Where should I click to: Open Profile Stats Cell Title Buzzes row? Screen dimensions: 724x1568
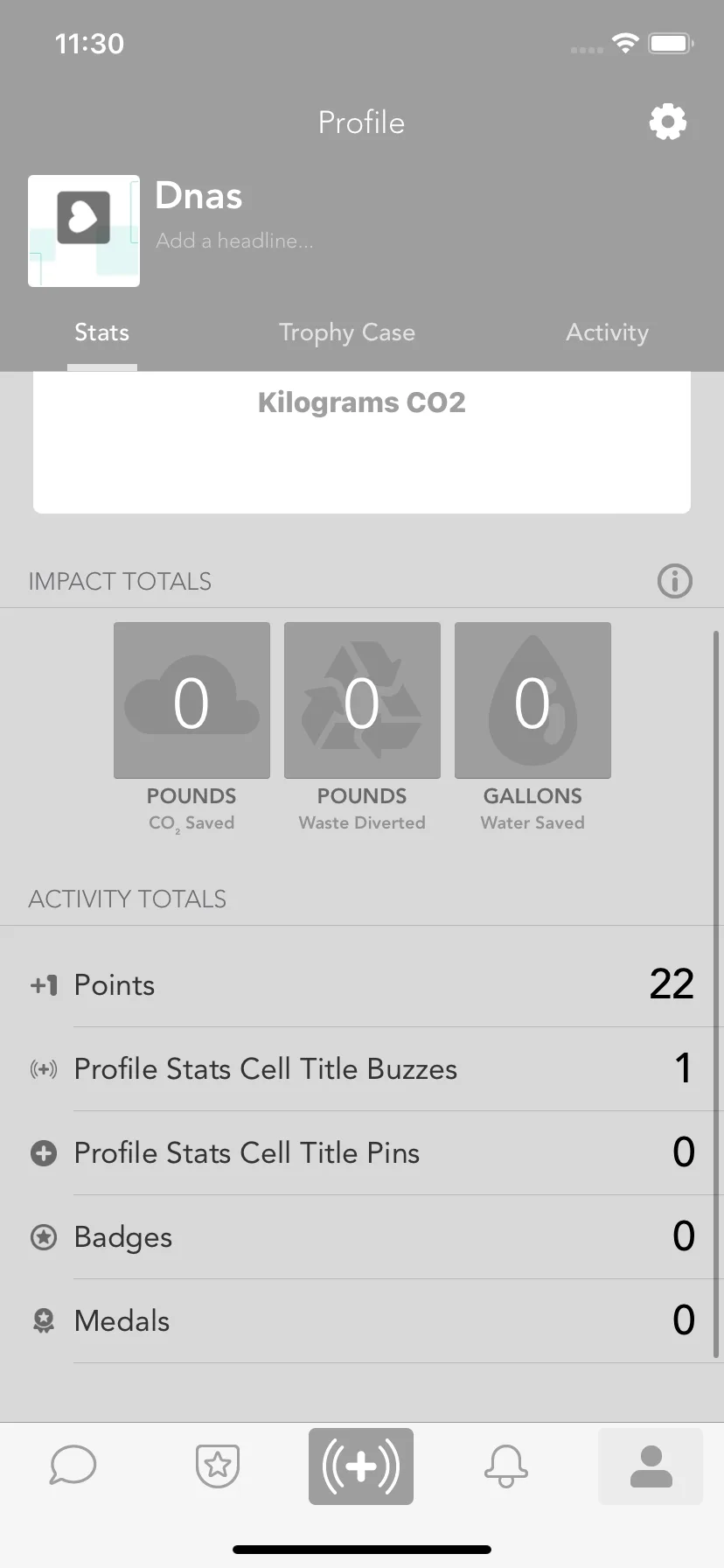(362, 1069)
